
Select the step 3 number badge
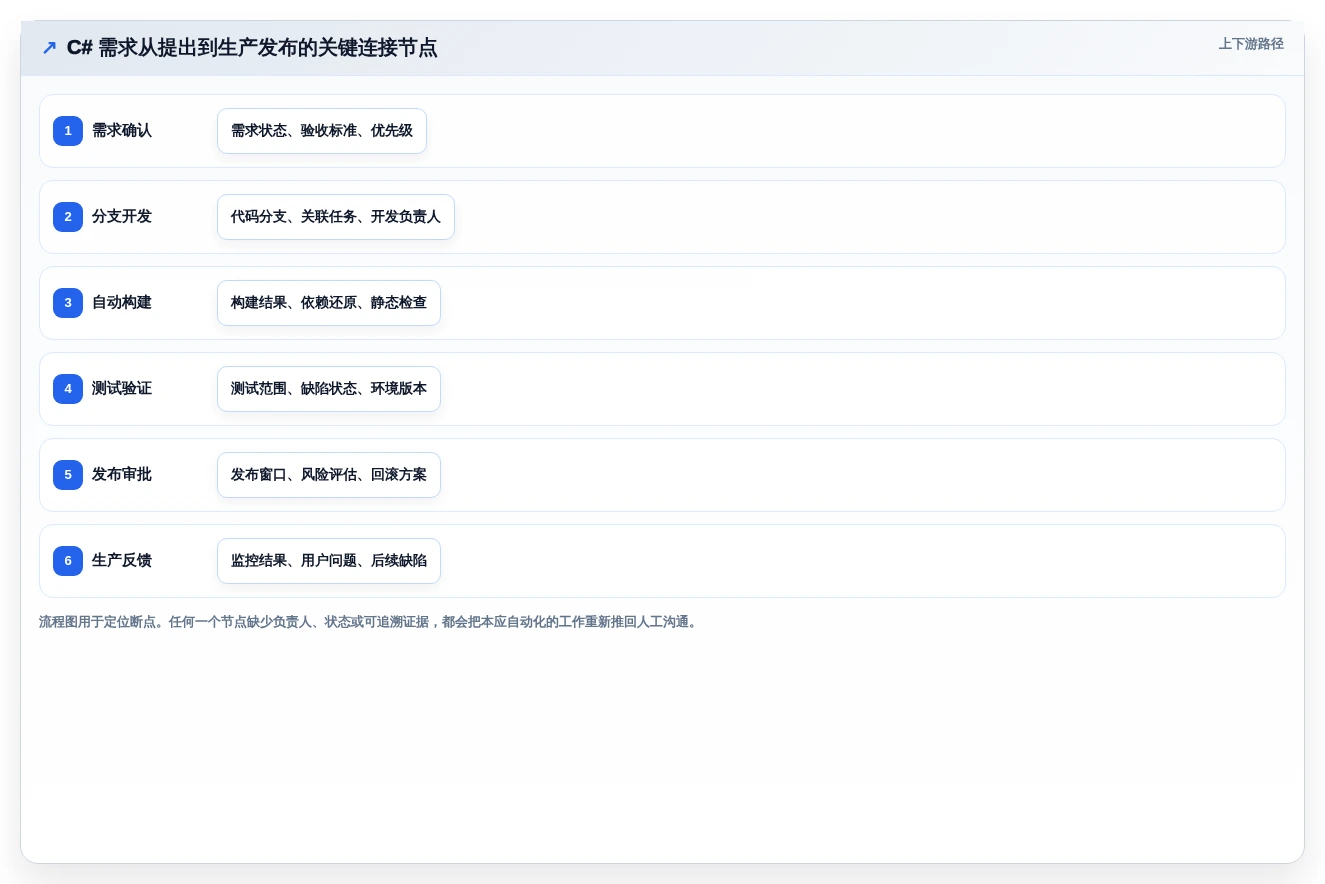click(68, 303)
